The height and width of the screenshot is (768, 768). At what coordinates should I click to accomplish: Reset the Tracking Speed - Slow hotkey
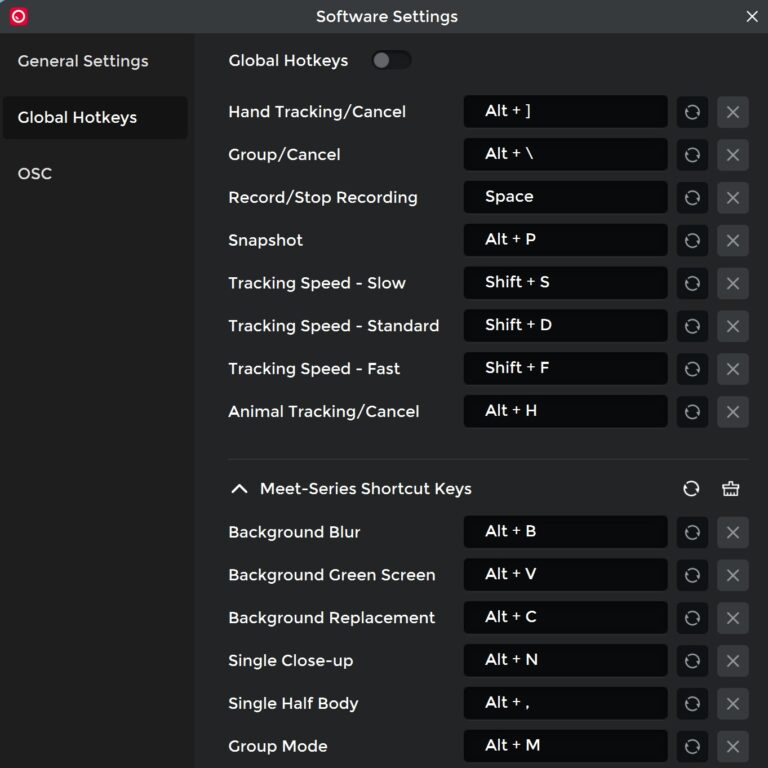[692, 284]
